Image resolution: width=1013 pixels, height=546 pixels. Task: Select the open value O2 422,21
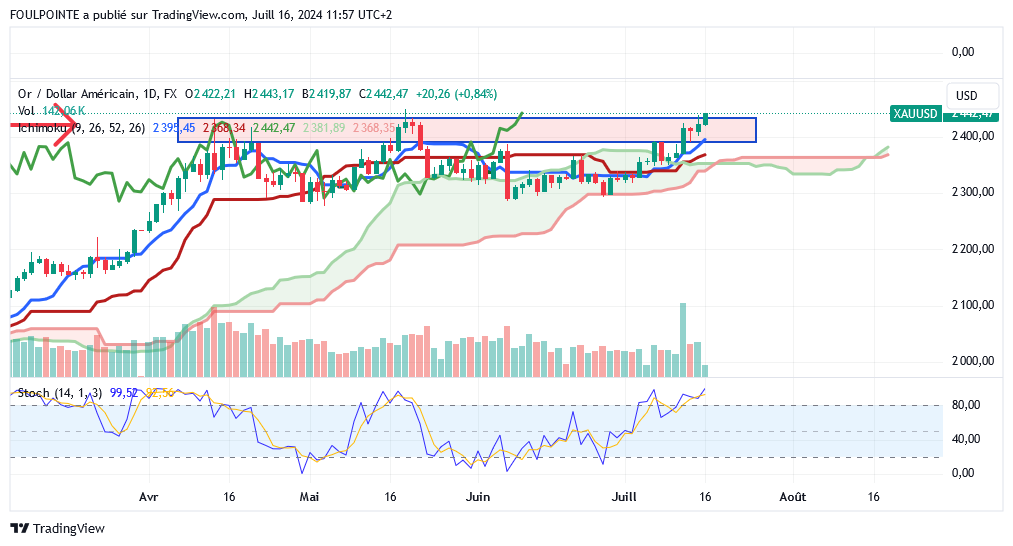tap(211, 94)
